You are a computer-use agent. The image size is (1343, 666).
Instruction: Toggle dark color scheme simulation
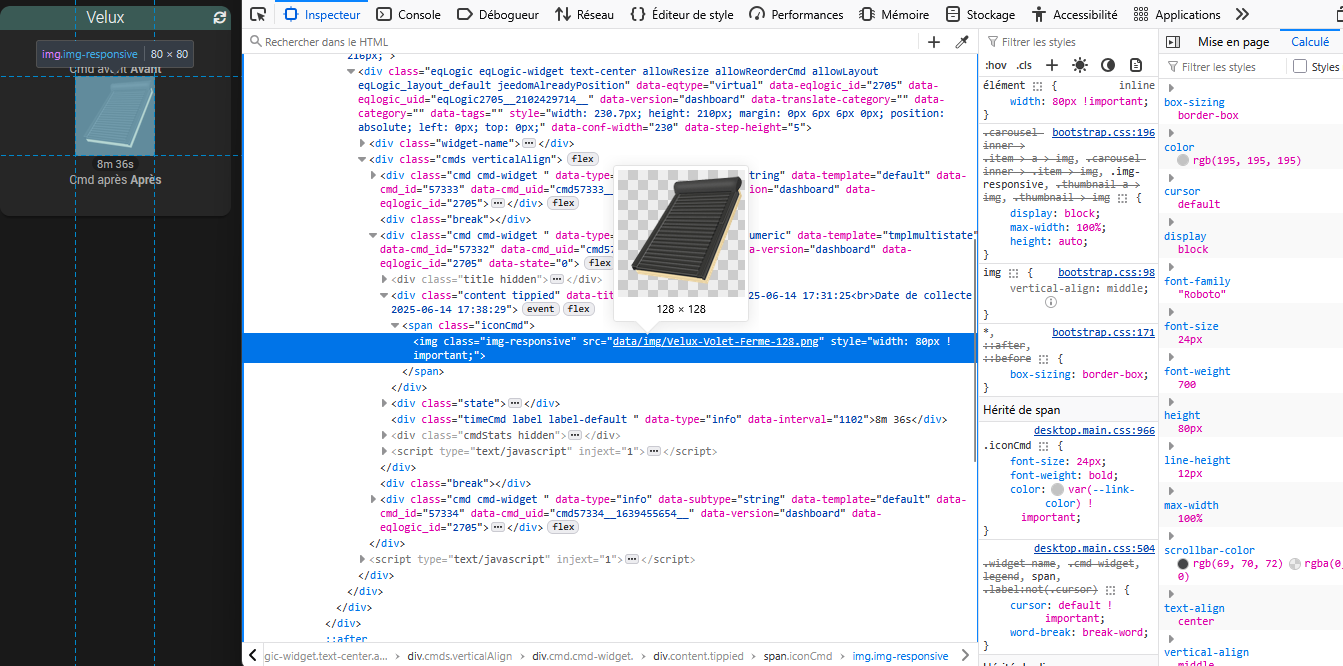click(1108, 65)
